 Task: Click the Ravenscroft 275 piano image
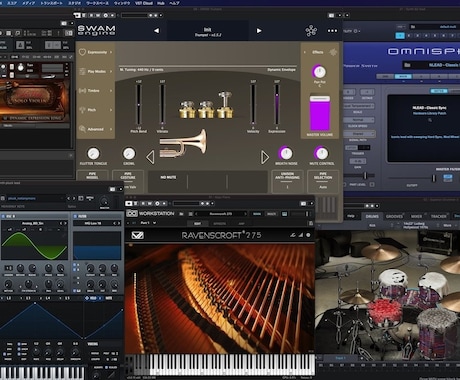pyautogui.click(x=220, y=298)
